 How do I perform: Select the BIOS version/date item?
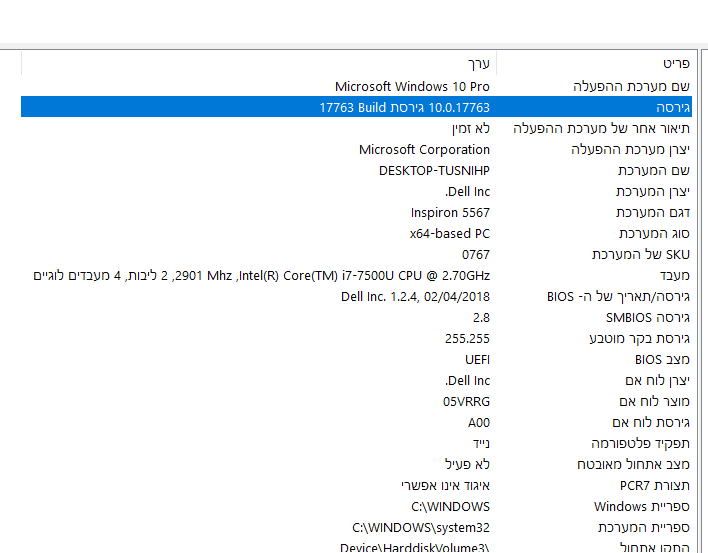click(x=619, y=297)
